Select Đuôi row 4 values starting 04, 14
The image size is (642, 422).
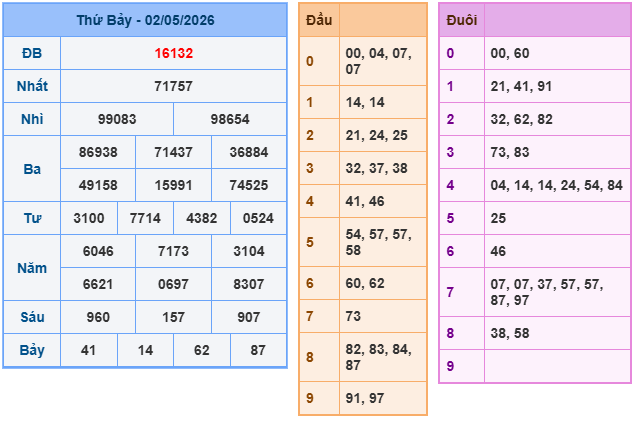[556, 185]
